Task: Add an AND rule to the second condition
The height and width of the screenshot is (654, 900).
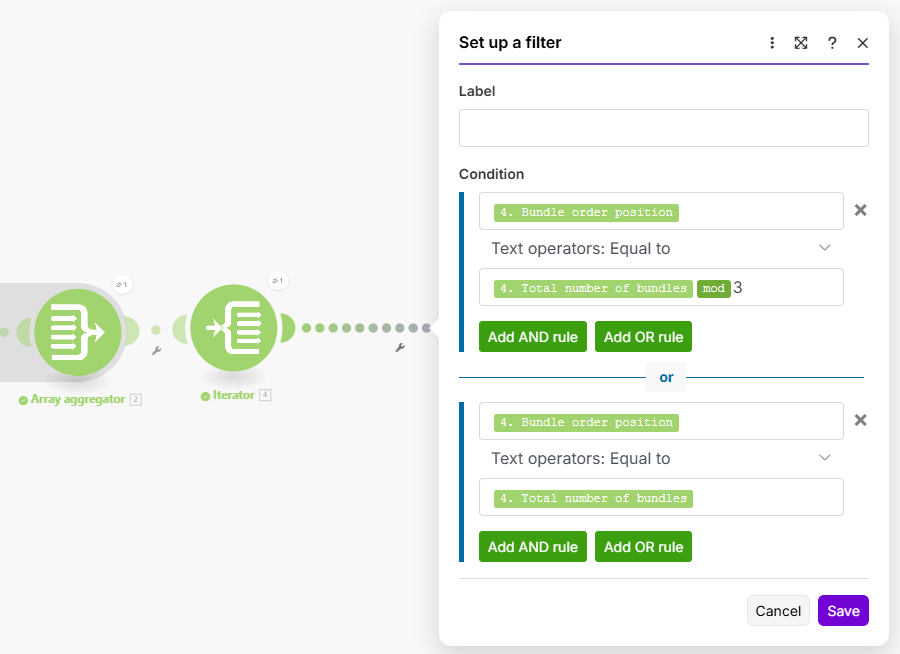Action: tap(533, 547)
